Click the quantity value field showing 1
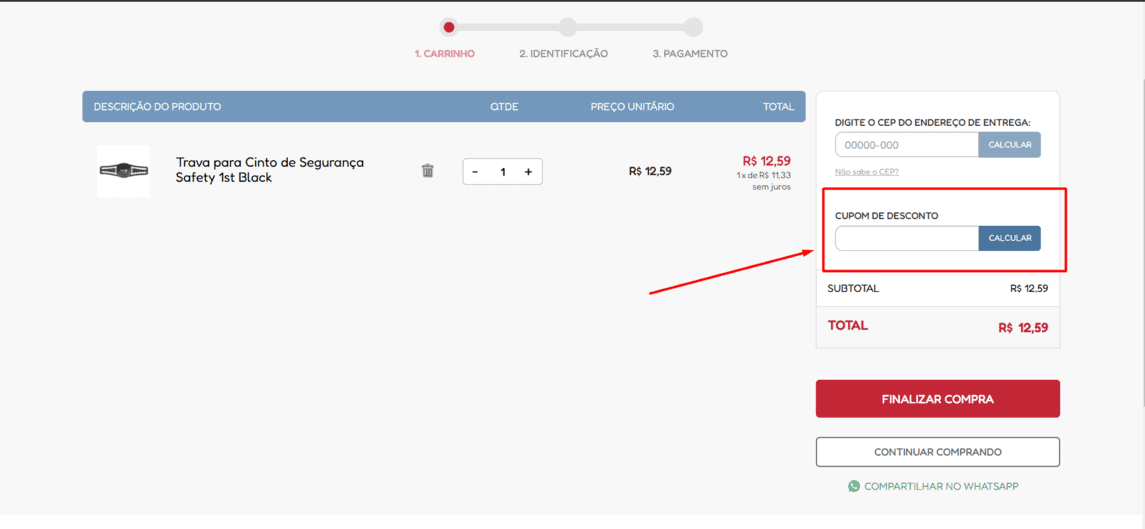 (502, 172)
